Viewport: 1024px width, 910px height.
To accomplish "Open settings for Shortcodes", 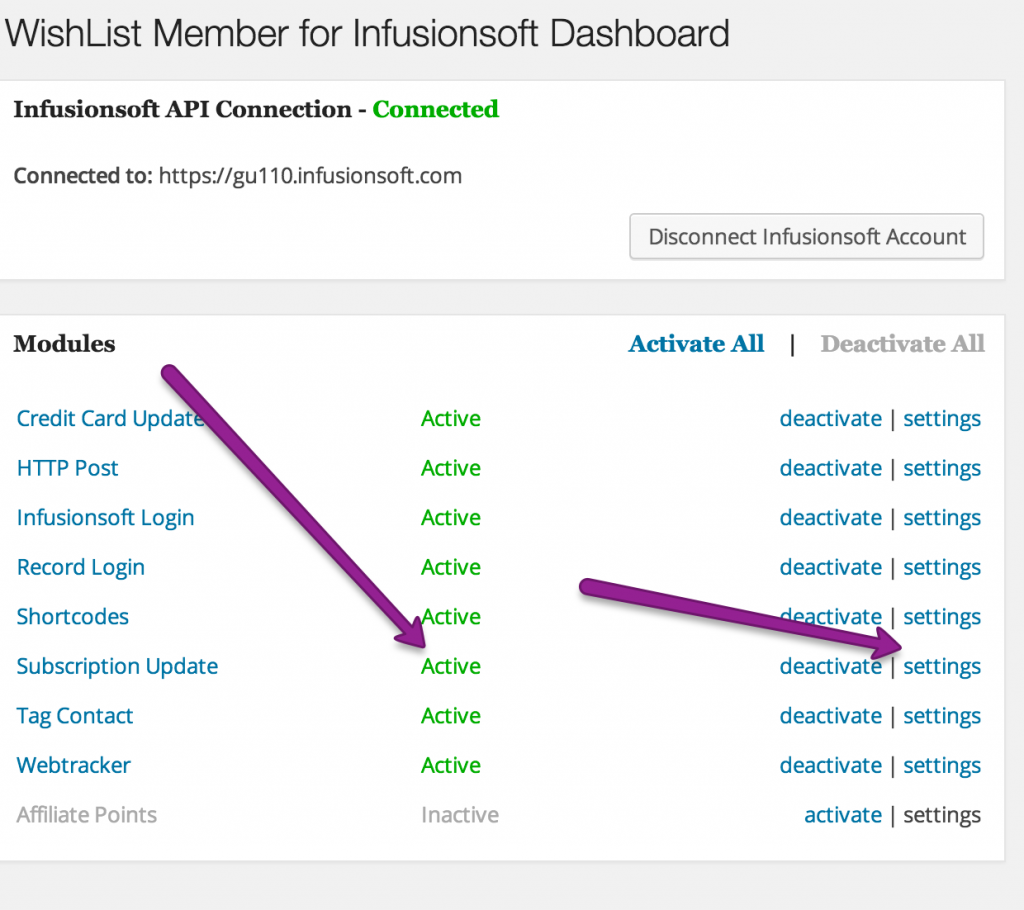I will click(942, 617).
